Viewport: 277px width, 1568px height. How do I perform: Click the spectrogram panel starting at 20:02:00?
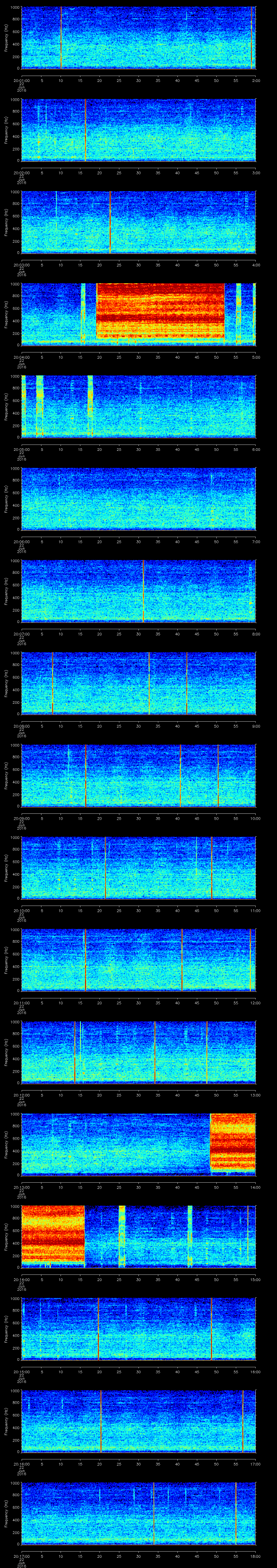[138, 130]
